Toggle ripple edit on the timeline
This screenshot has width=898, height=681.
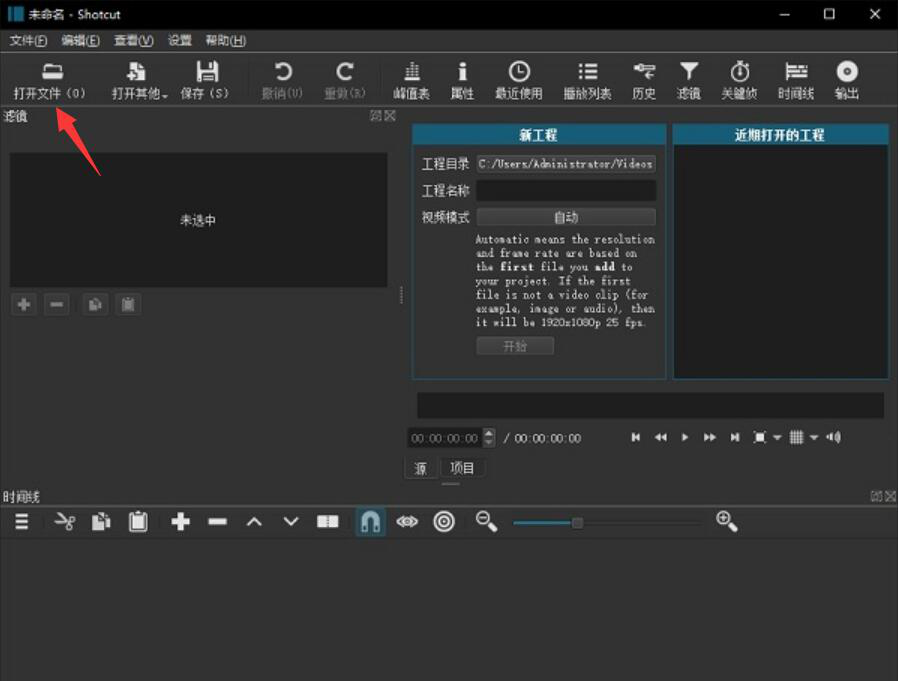(x=444, y=521)
